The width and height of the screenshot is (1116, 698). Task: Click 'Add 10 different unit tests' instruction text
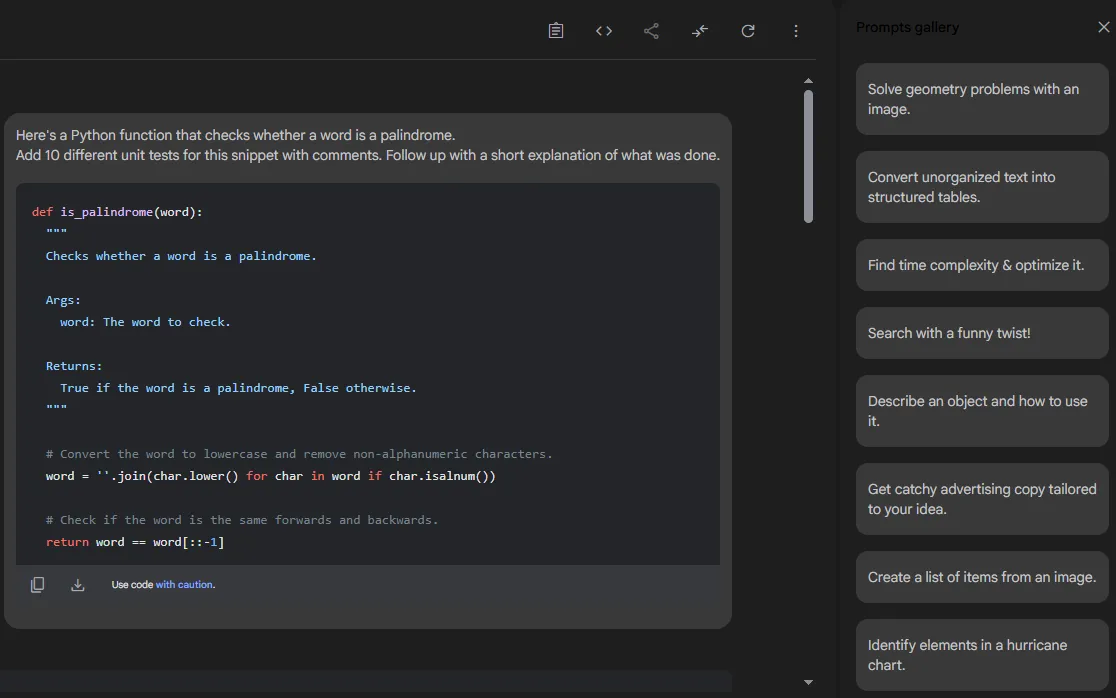coord(367,155)
